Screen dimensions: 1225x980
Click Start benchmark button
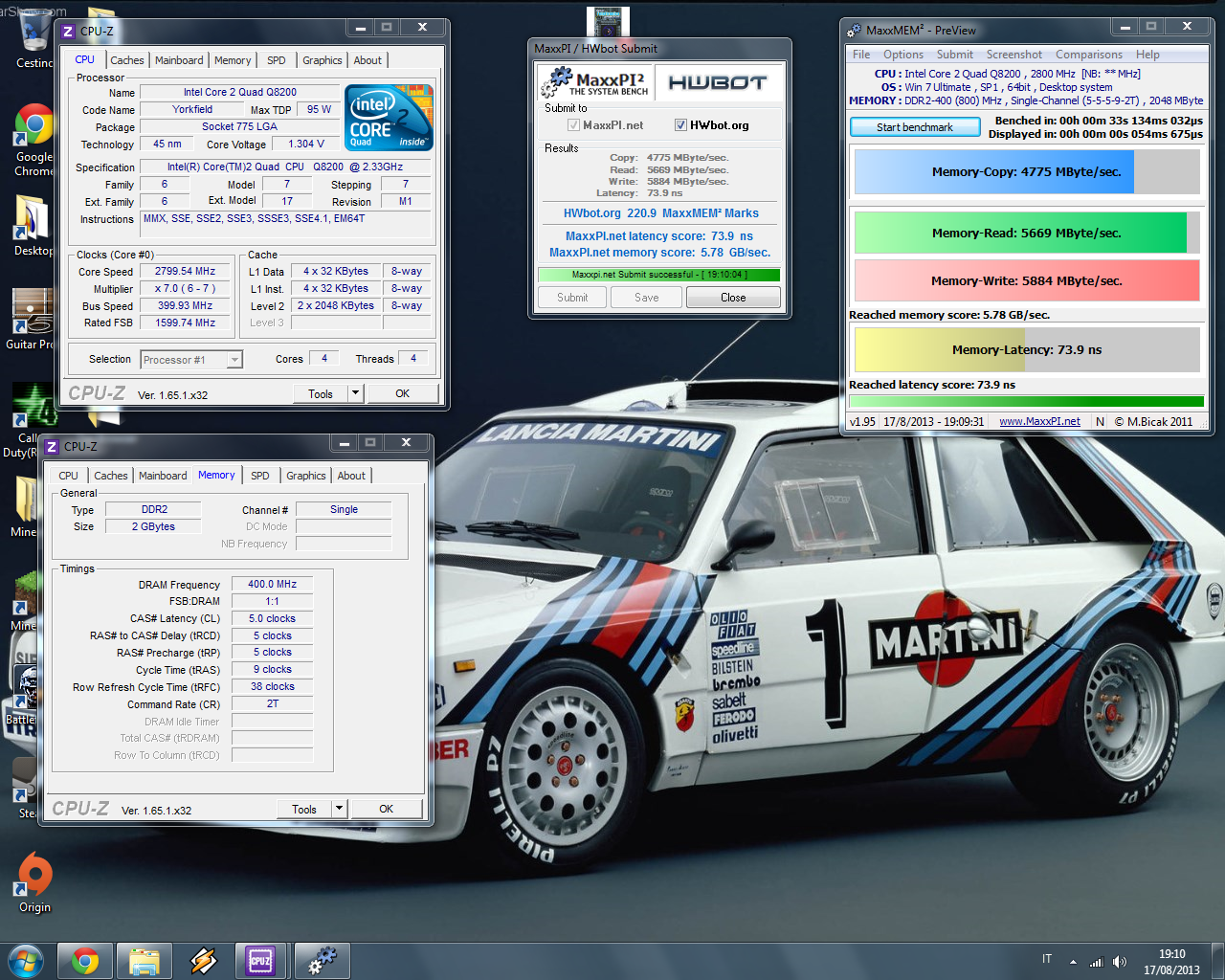click(x=915, y=127)
